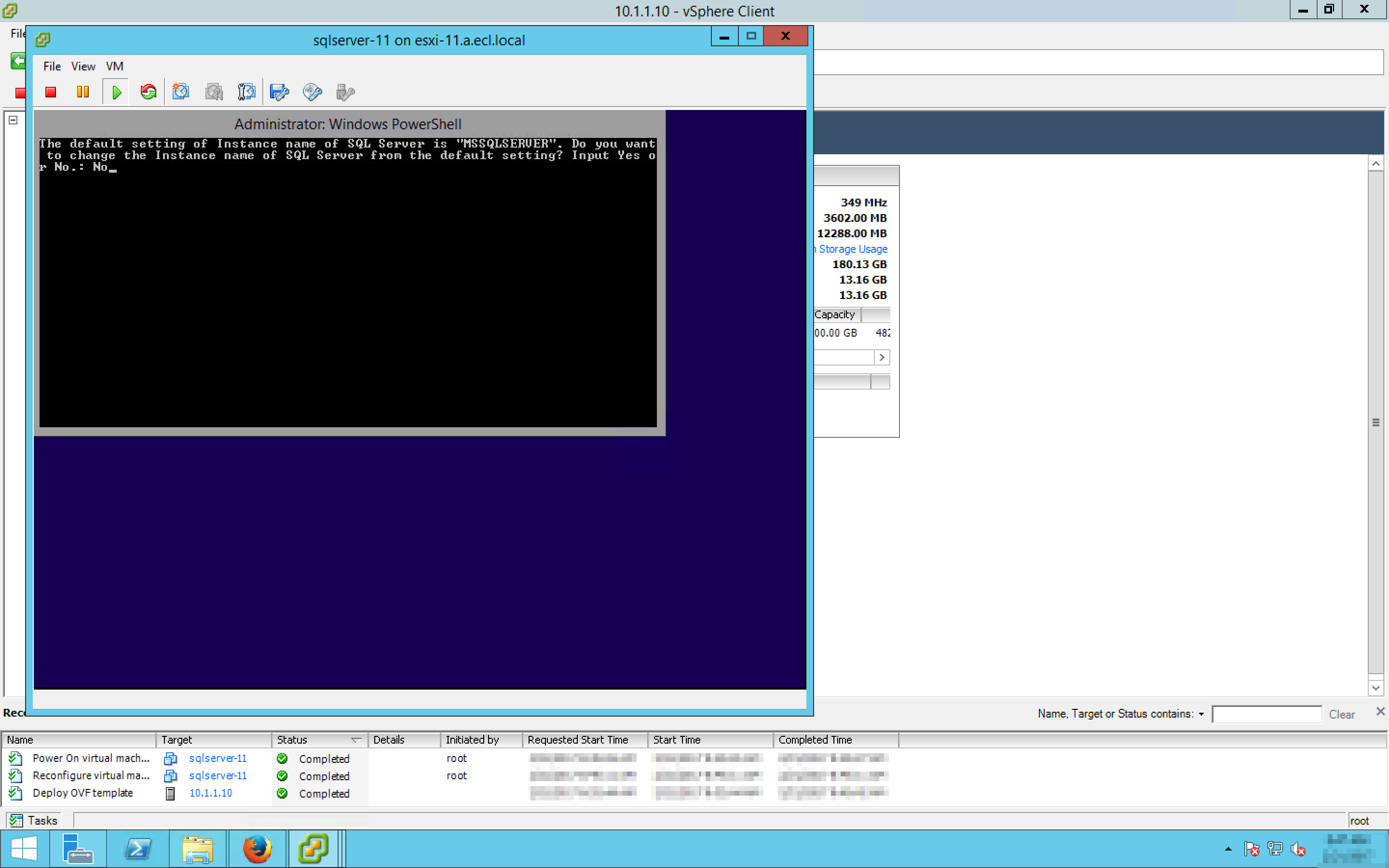The width and height of the screenshot is (1389, 868).
Task: Open the File menu in console window
Action: (52, 67)
